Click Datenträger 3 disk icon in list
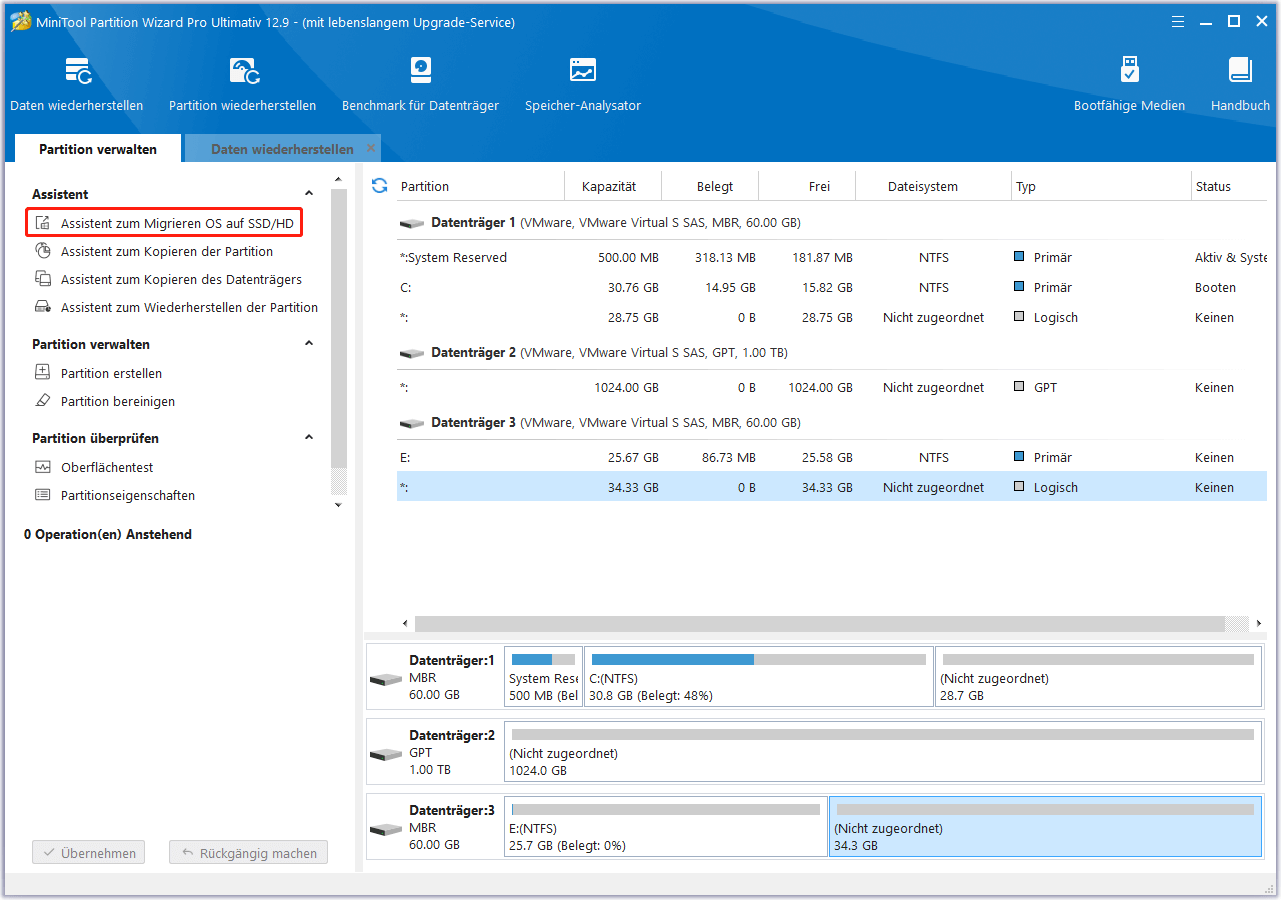Screen dimensions: 1282x902 coord(411,423)
